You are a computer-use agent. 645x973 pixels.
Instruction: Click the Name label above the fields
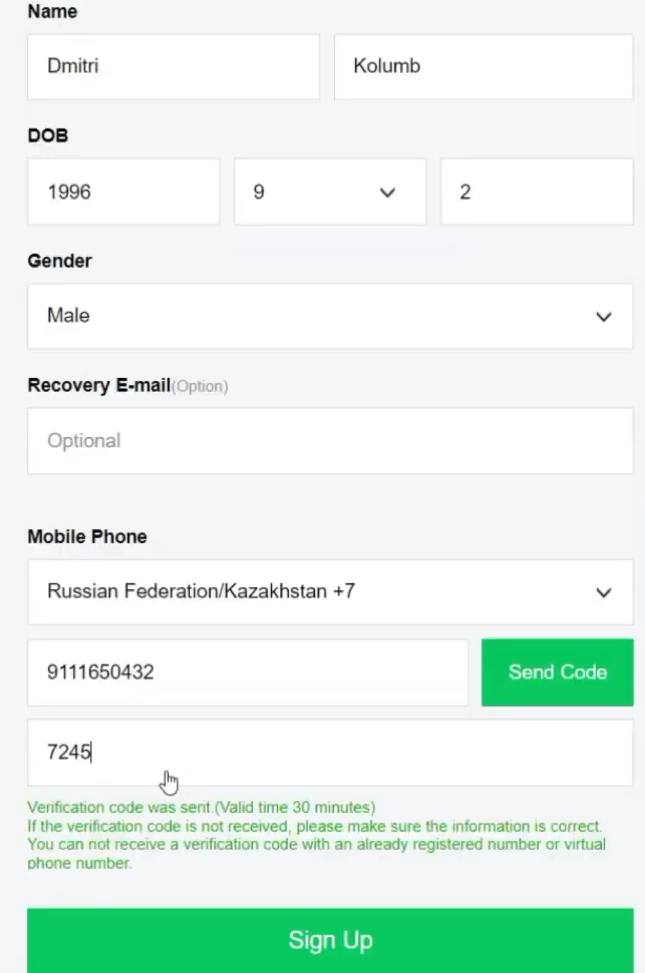(52, 11)
